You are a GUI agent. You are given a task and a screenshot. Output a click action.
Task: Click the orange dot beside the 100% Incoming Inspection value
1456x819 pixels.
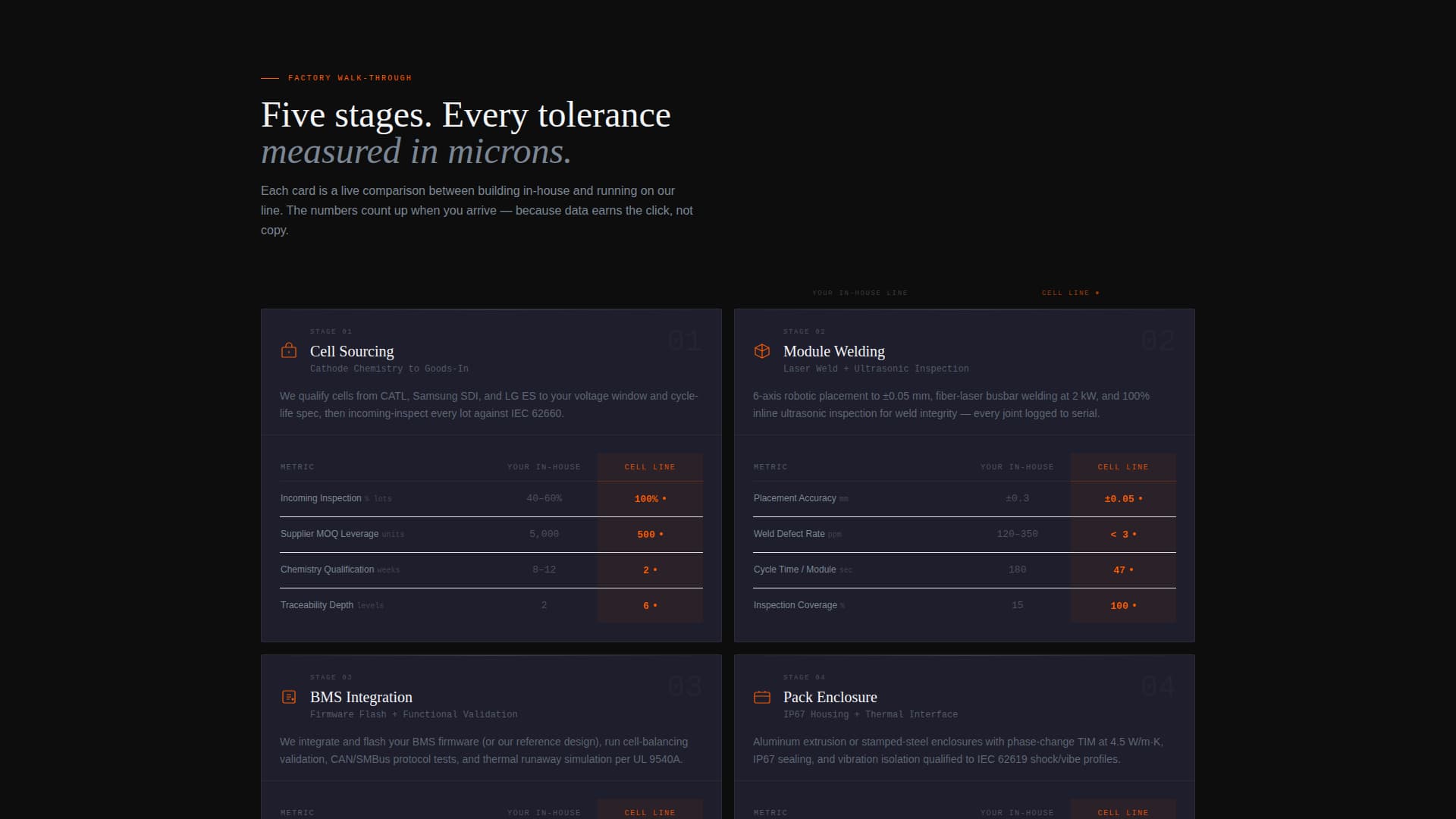click(664, 498)
